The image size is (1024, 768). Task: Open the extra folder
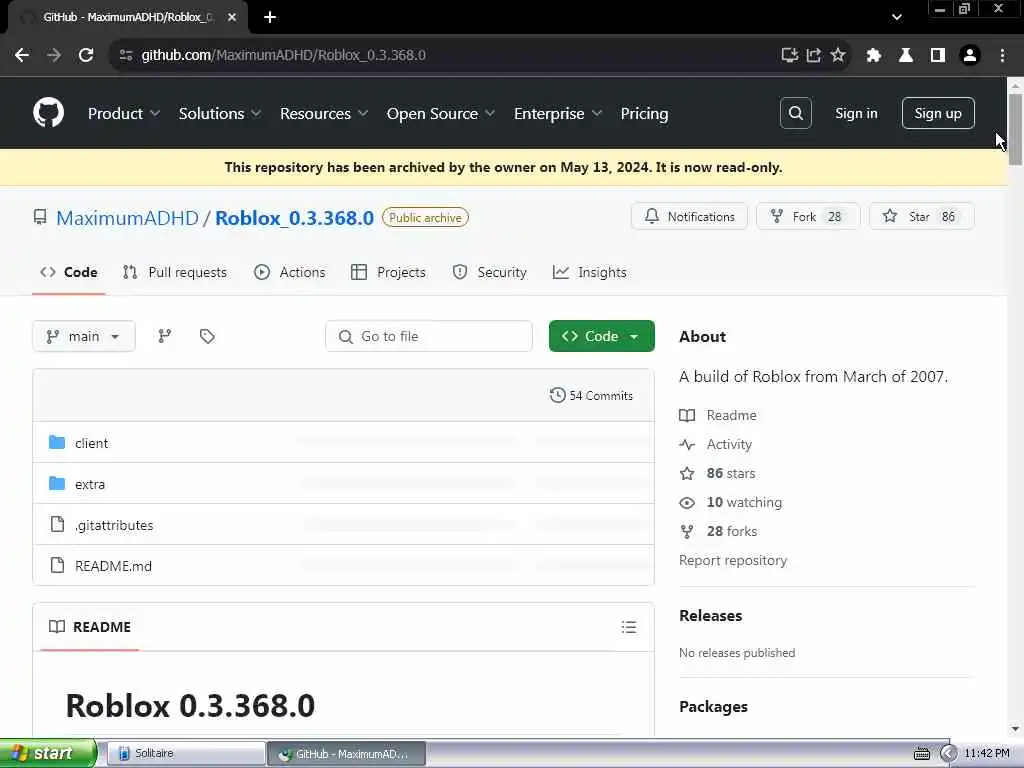pyautogui.click(x=90, y=484)
